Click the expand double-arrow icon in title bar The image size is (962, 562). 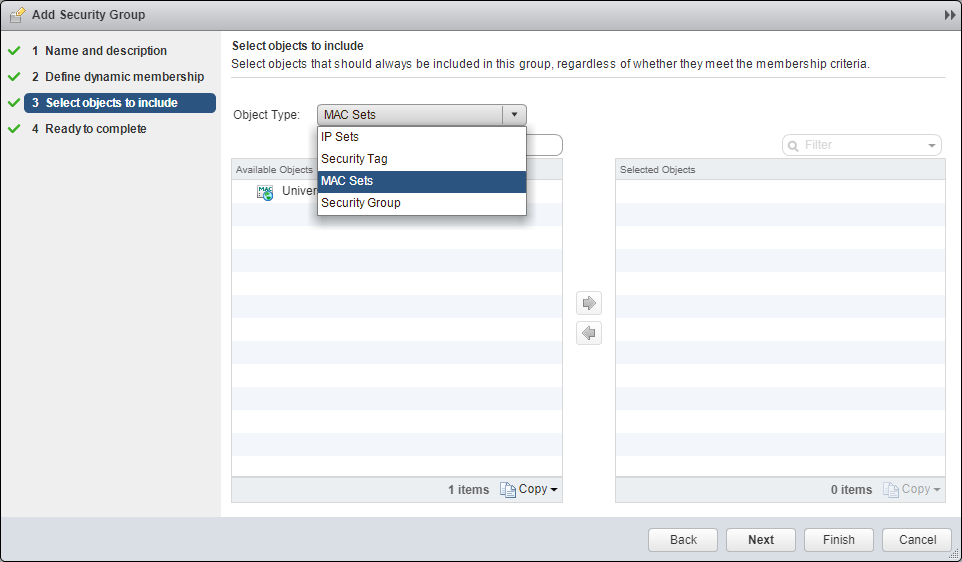click(949, 15)
